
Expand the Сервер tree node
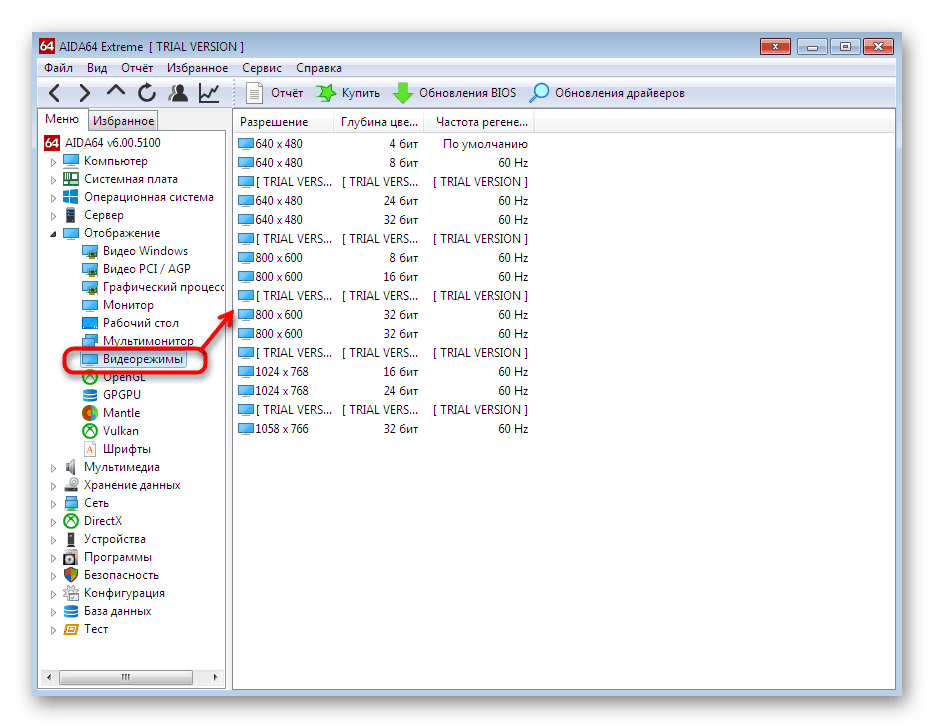click(53, 216)
